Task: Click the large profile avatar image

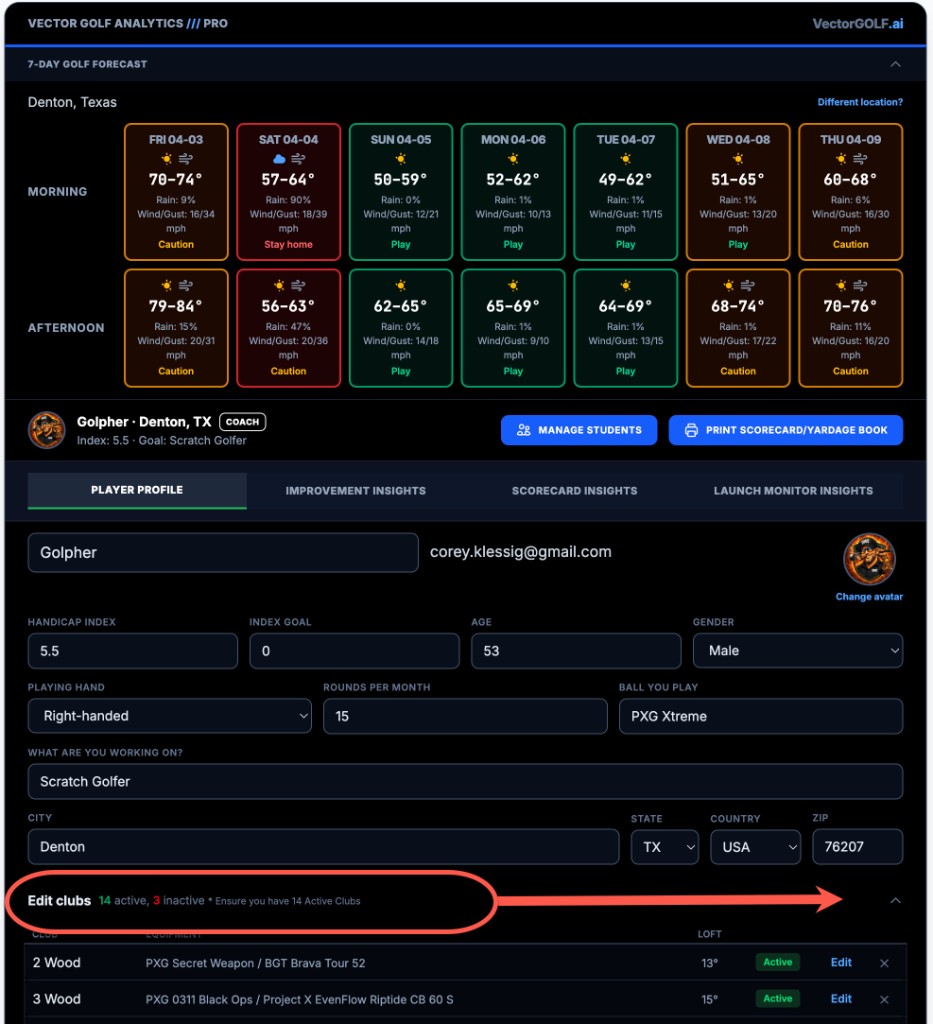Action: coord(869,559)
